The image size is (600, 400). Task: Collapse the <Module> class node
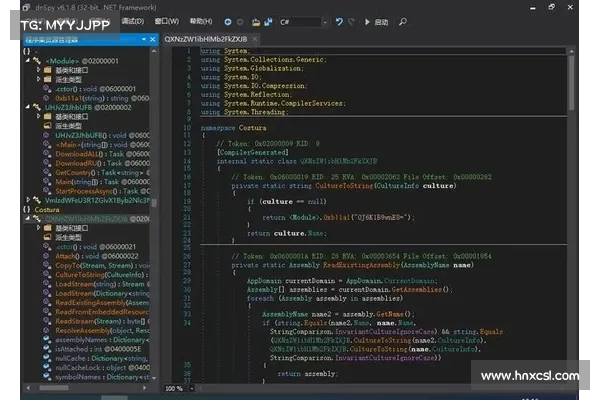[x=28, y=61]
